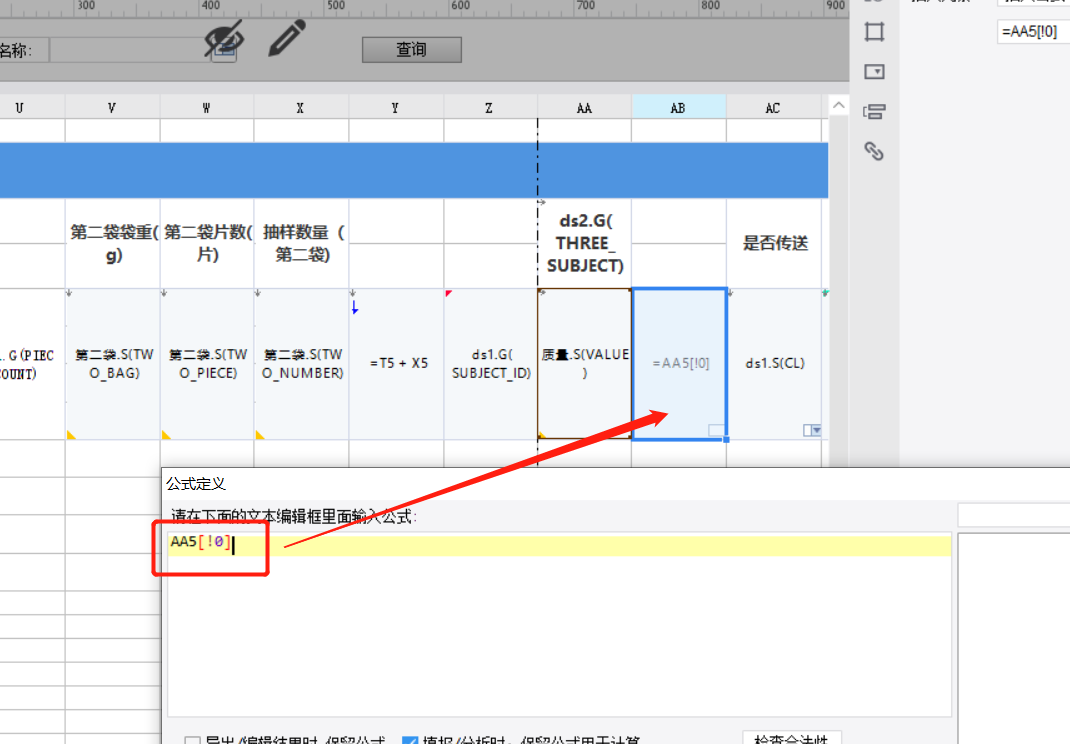Select the cell 第二袋.S(TWO_BAG)
The height and width of the screenshot is (744, 1070).
[x=113, y=364]
